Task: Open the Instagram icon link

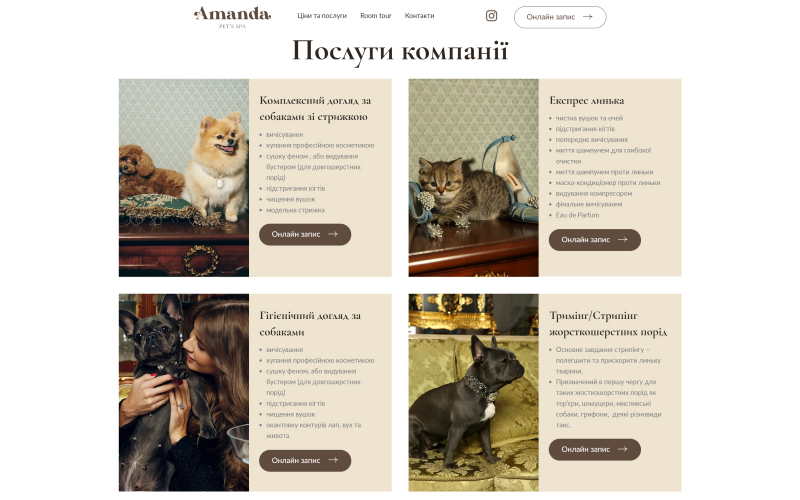Action: click(491, 16)
